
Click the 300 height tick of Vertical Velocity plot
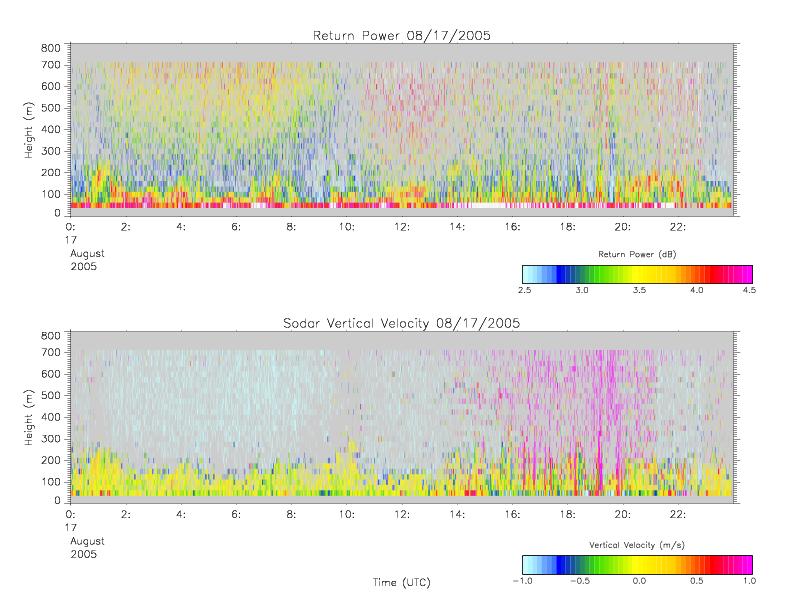click(50, 439)
